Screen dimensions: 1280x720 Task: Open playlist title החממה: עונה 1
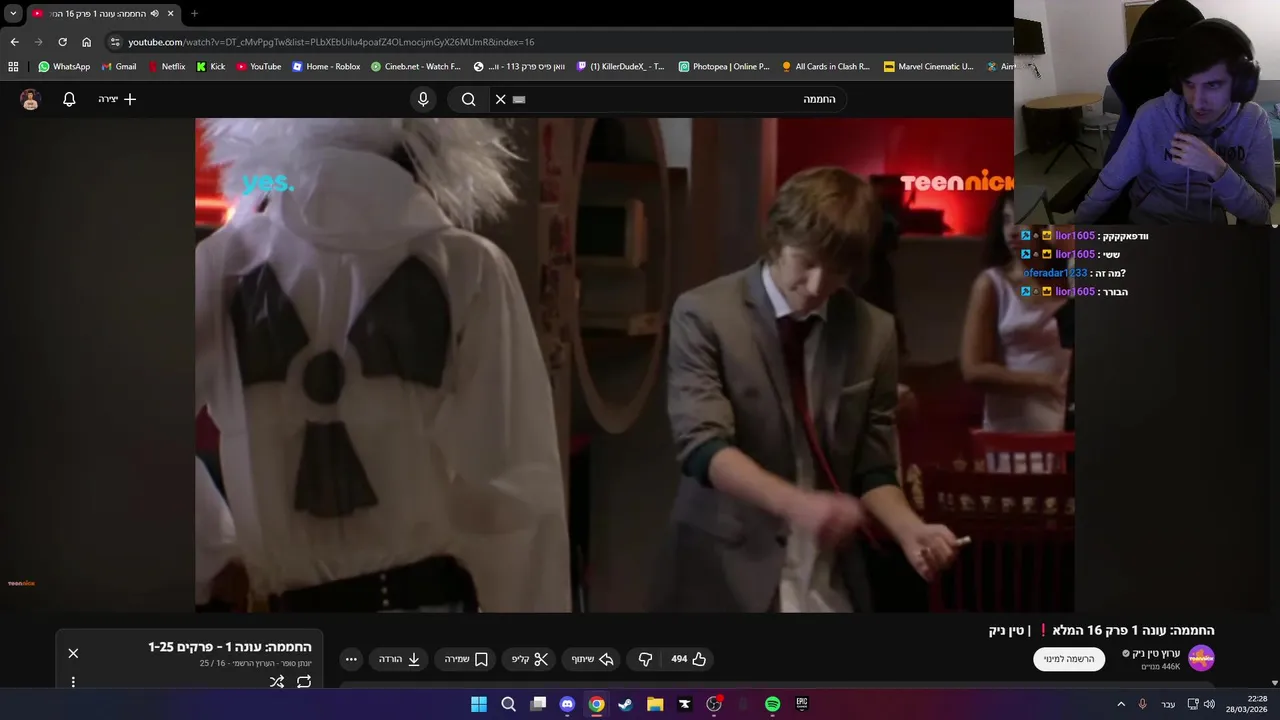(230, 647)
